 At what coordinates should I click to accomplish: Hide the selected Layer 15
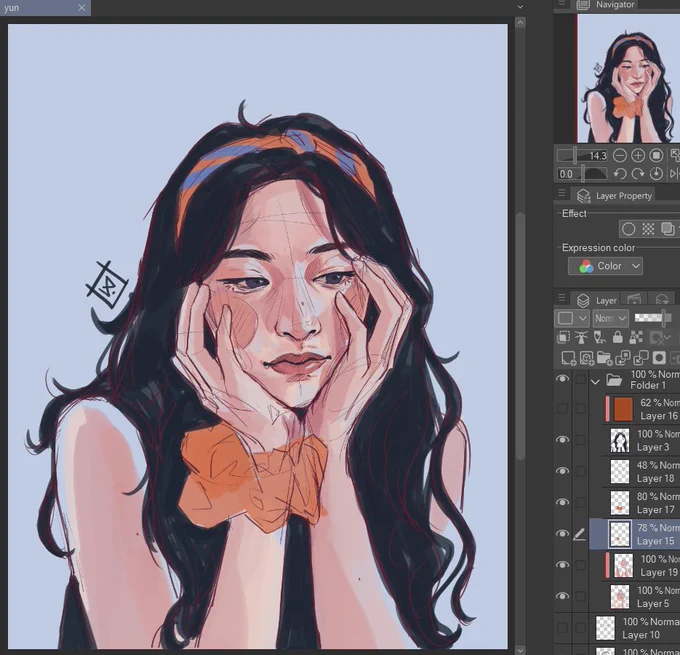click(x=562, y=534)
